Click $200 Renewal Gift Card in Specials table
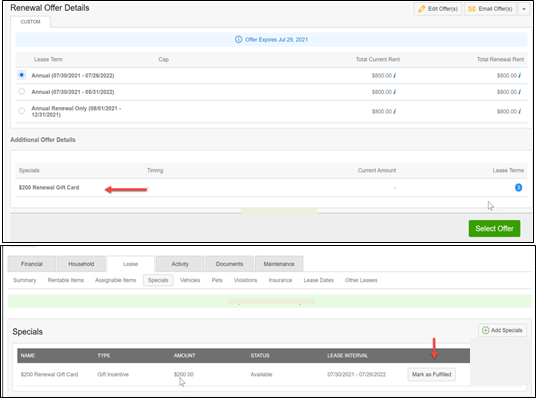Viewport: 537px width, 398px height. coord(49,374)
